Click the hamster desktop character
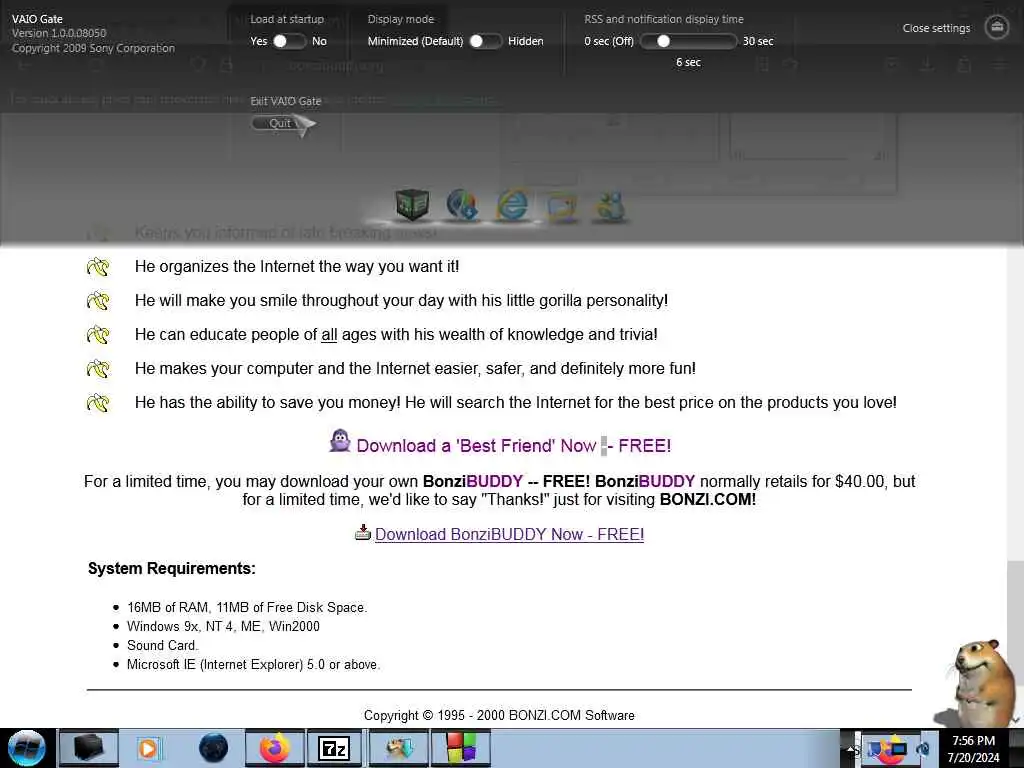Viewport: 1024px width, 768px height. click(x=980, y=682)
